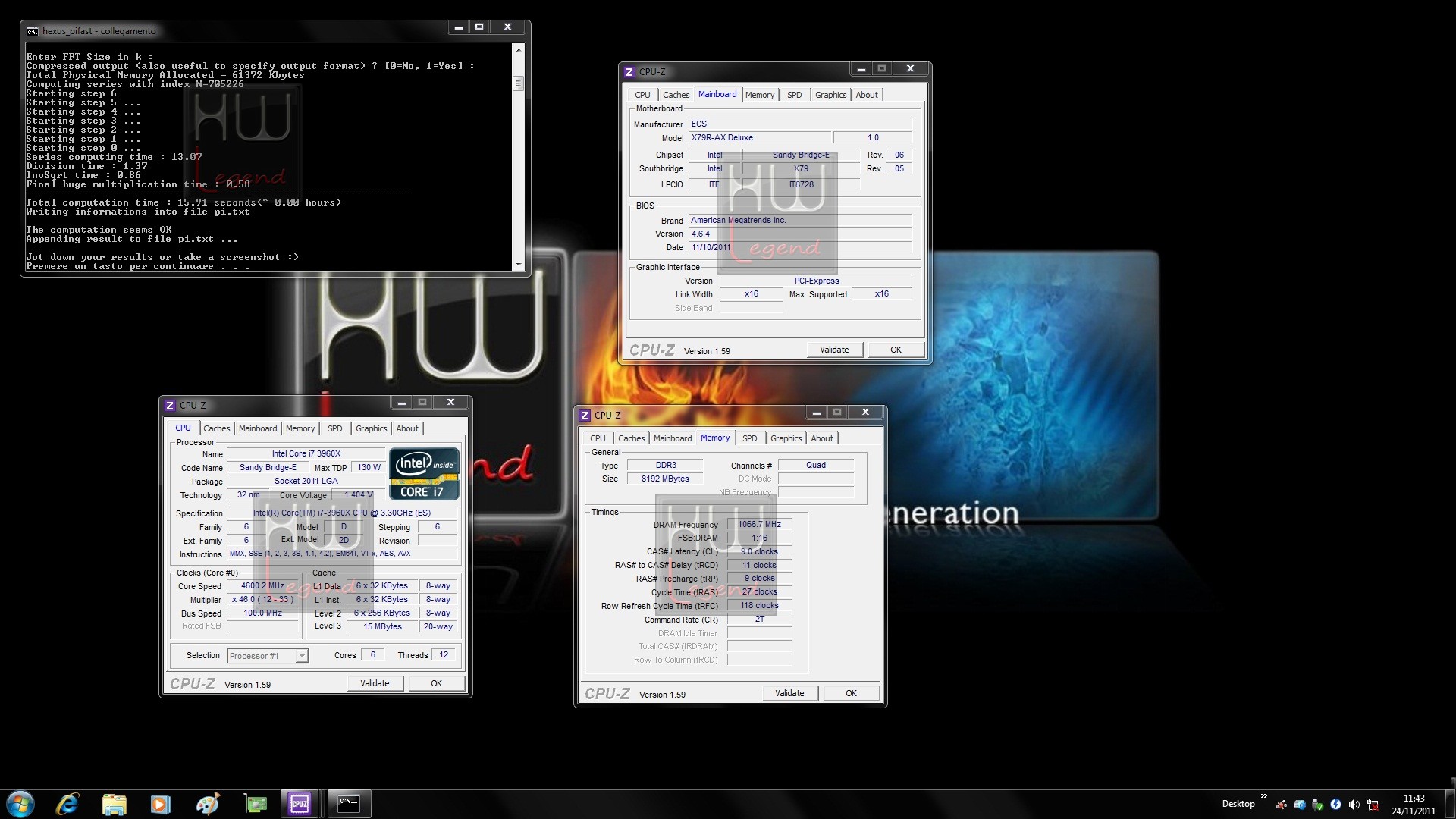Open Mainboard tab in Memory window
The width and height of the screenshot is (1456, 819).
point(673,438)
